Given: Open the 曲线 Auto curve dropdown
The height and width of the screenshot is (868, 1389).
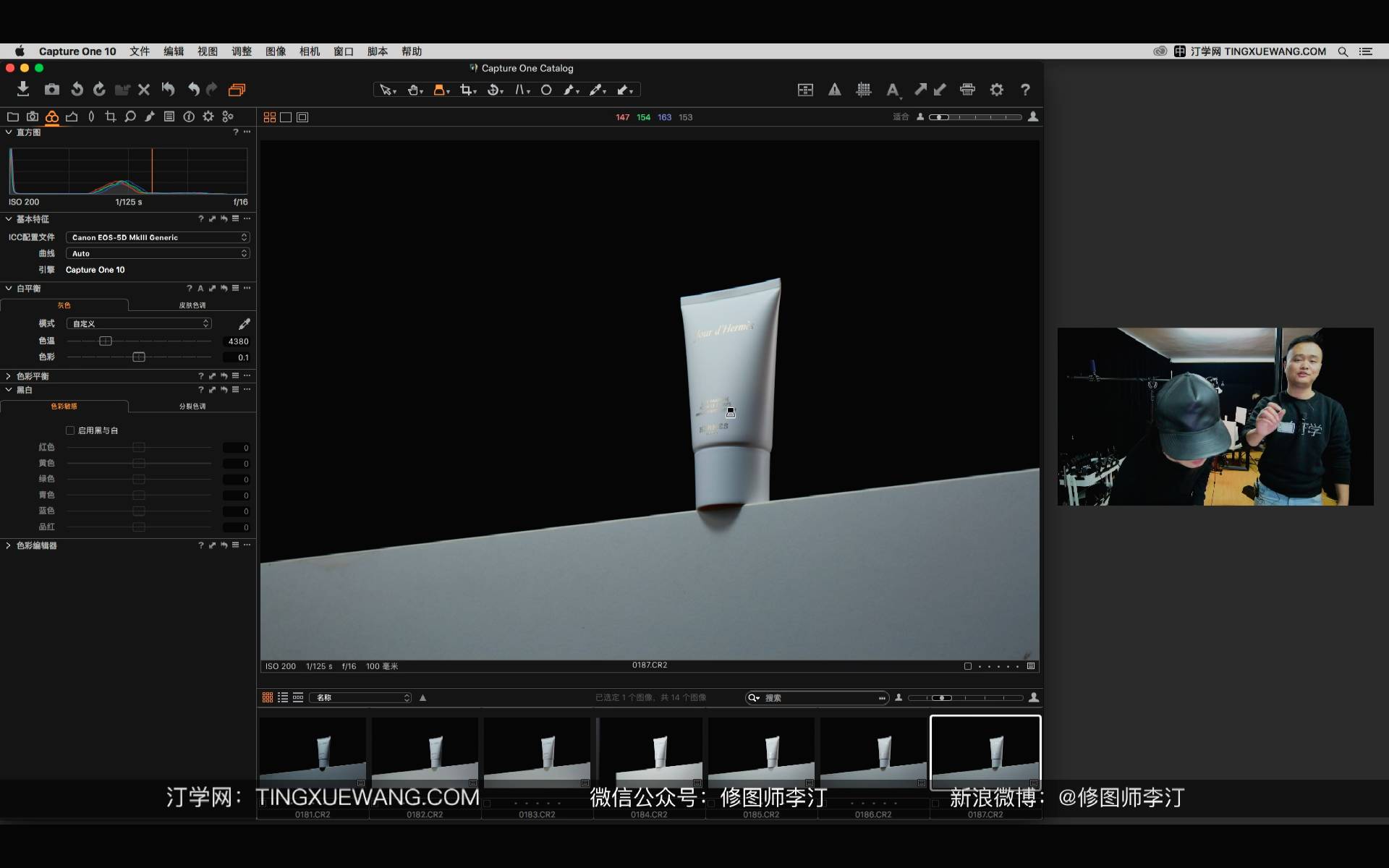Looking at the screenshot, I should [158, 253].
